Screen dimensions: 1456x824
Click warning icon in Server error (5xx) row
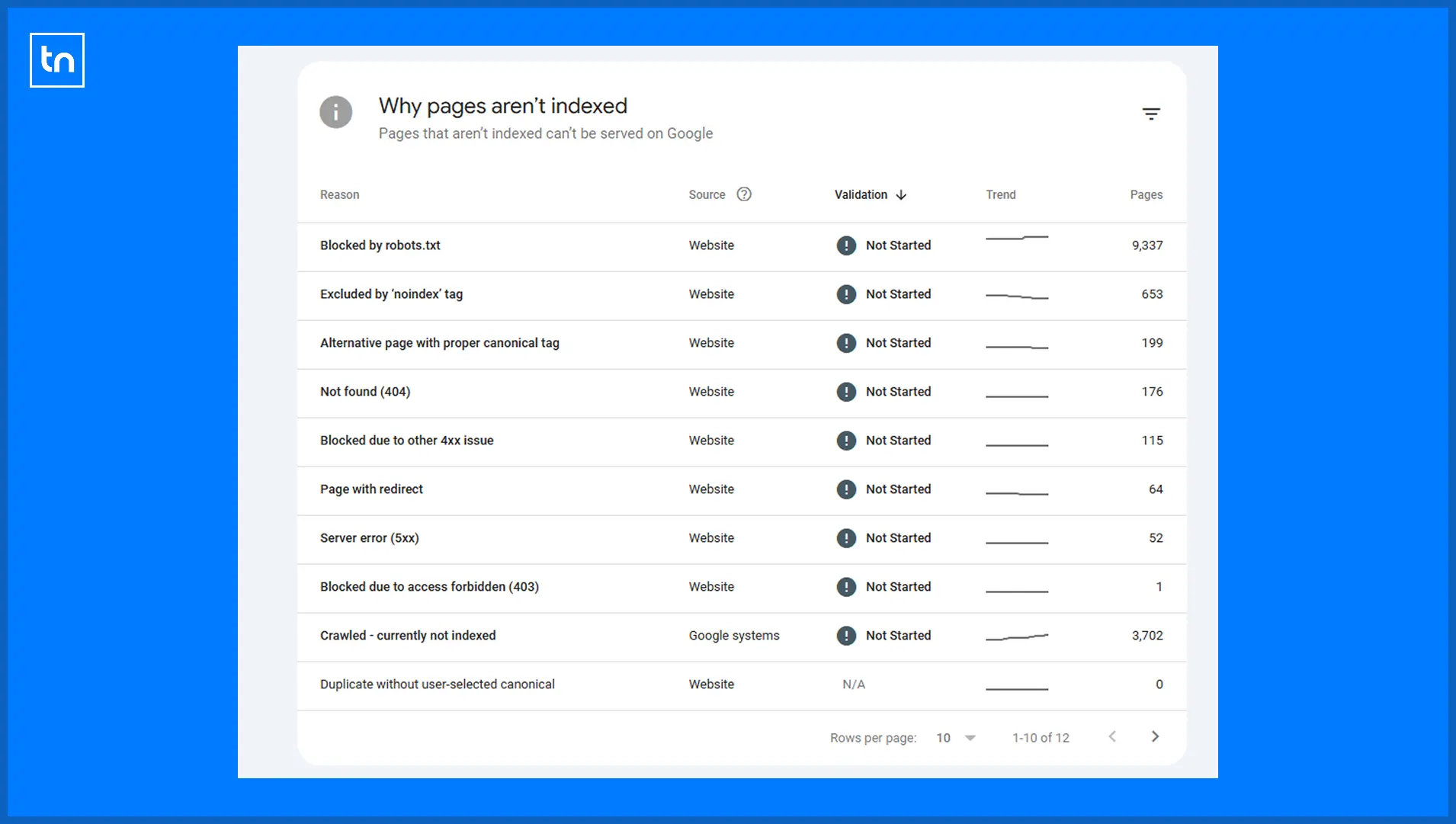(x=846, y=538)
